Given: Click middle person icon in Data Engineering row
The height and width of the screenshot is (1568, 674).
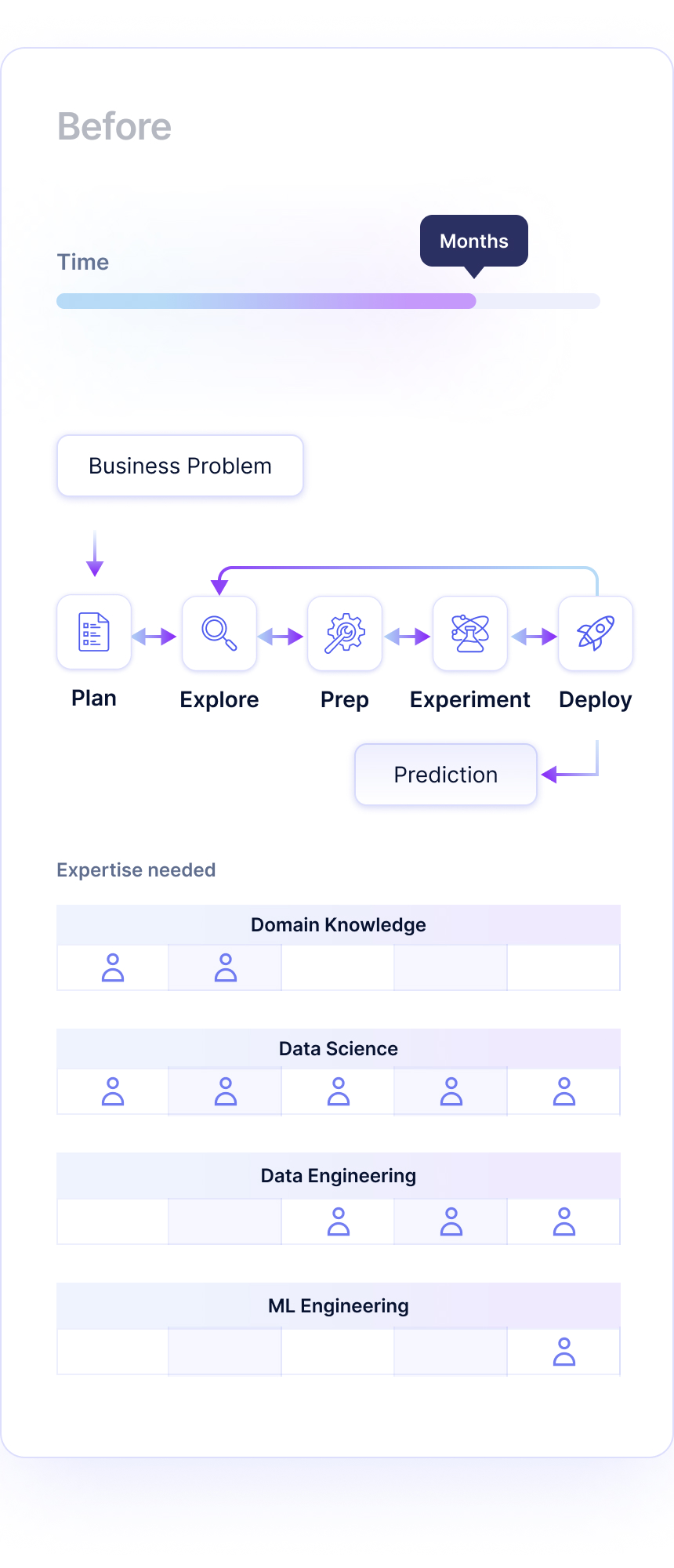Looking at the screenshot, I should [451, 1221].
